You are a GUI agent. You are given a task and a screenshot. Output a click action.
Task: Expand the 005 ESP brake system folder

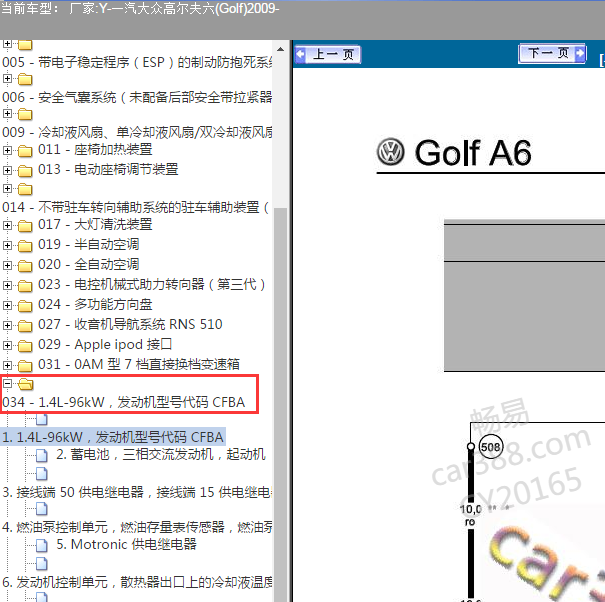(x=7, y=44)
